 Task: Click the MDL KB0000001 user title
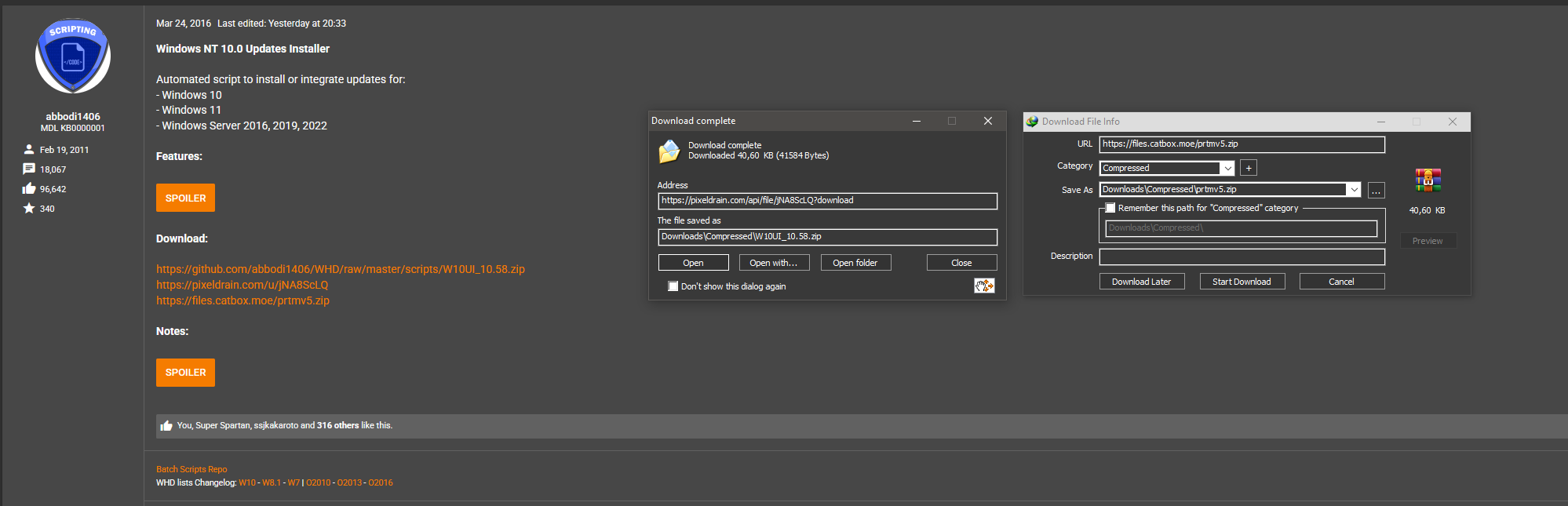click(x=73, y=128)
